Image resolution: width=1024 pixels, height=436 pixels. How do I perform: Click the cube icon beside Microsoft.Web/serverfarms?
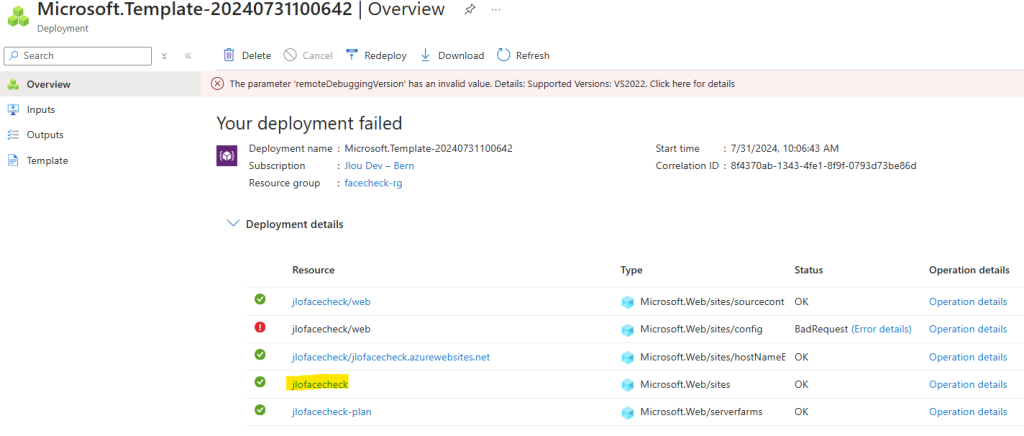coord(628,413)
